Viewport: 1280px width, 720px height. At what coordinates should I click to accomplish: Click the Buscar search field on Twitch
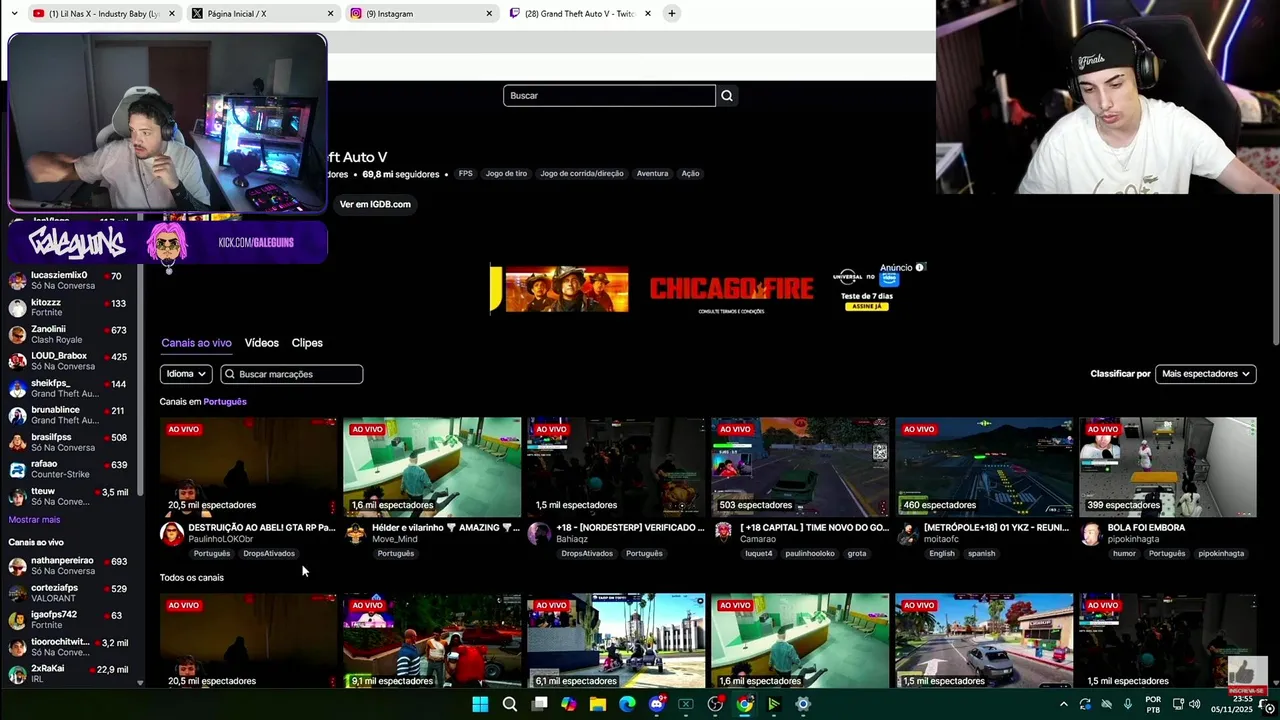click(609, 96)
